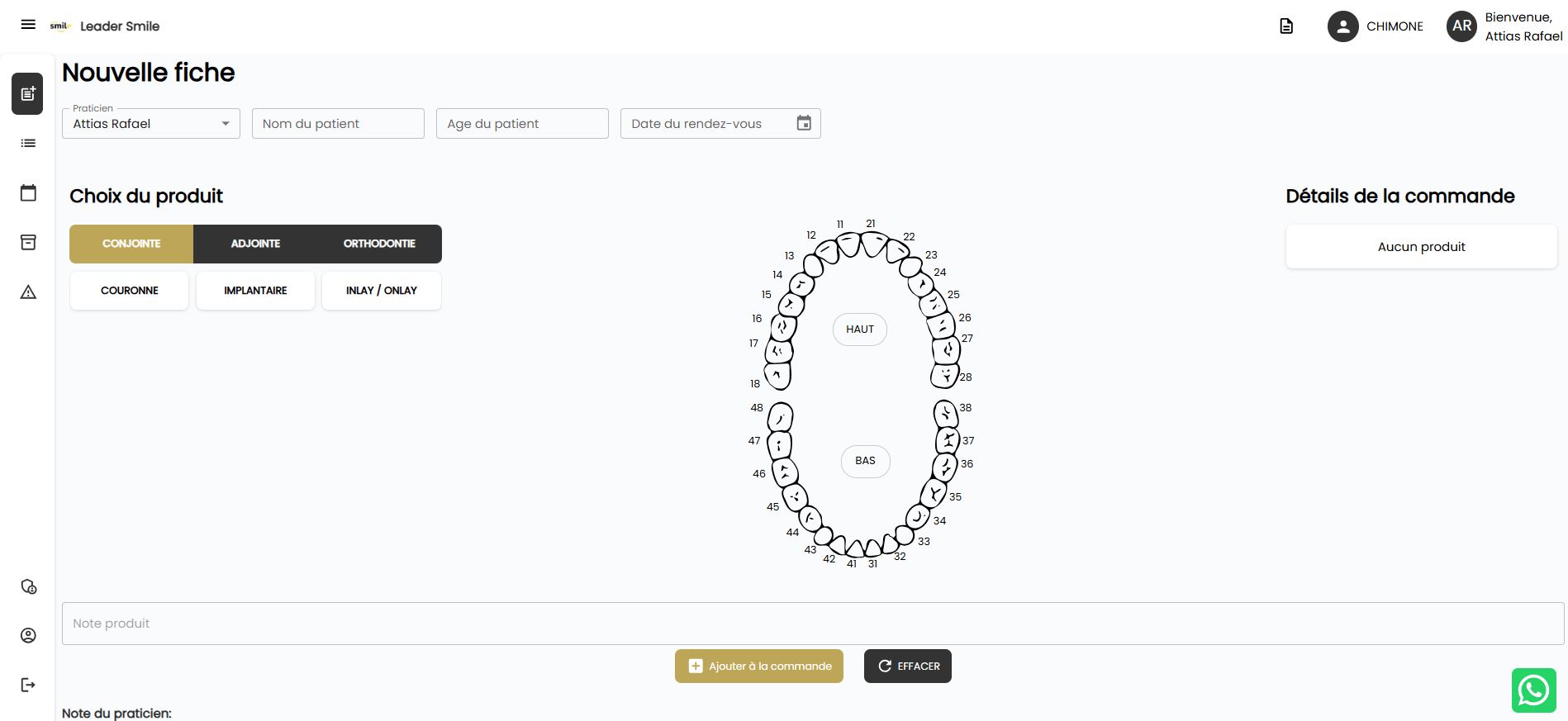Viewport: 1568px width, 721px height.
Task: Open WhatsApp chat button
Action: [1533, 690]
